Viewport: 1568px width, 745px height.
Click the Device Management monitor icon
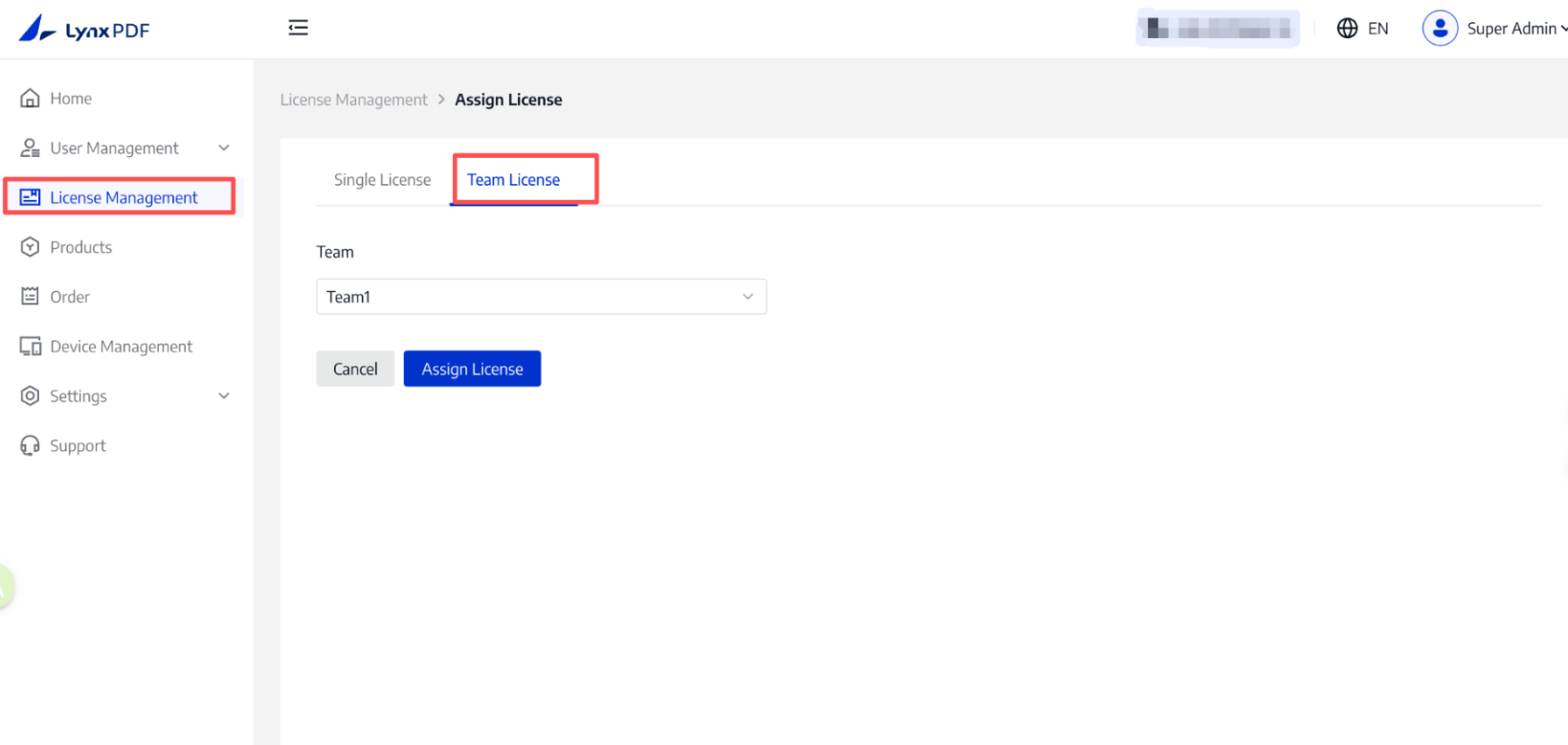click(x=31, y=347)
